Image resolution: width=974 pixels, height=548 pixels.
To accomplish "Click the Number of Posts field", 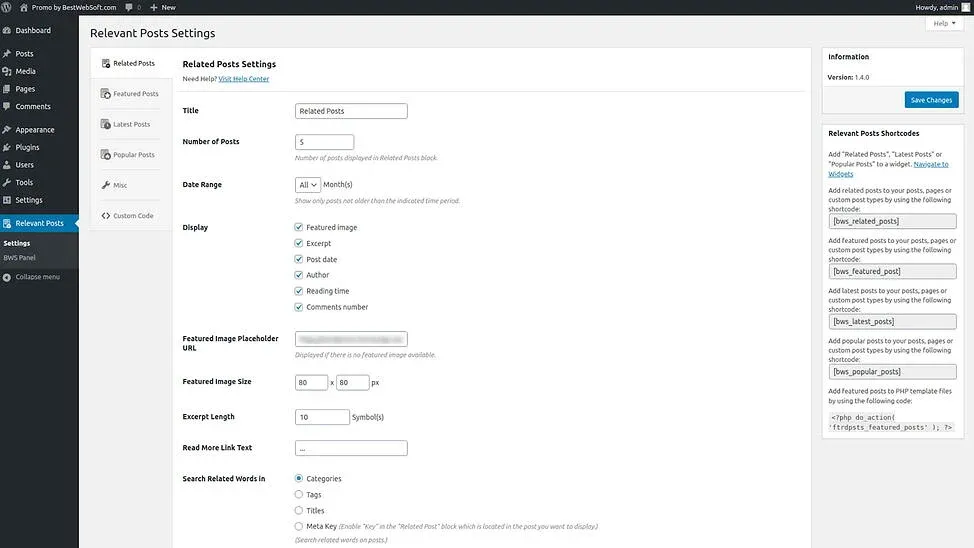I will (324, 142).
